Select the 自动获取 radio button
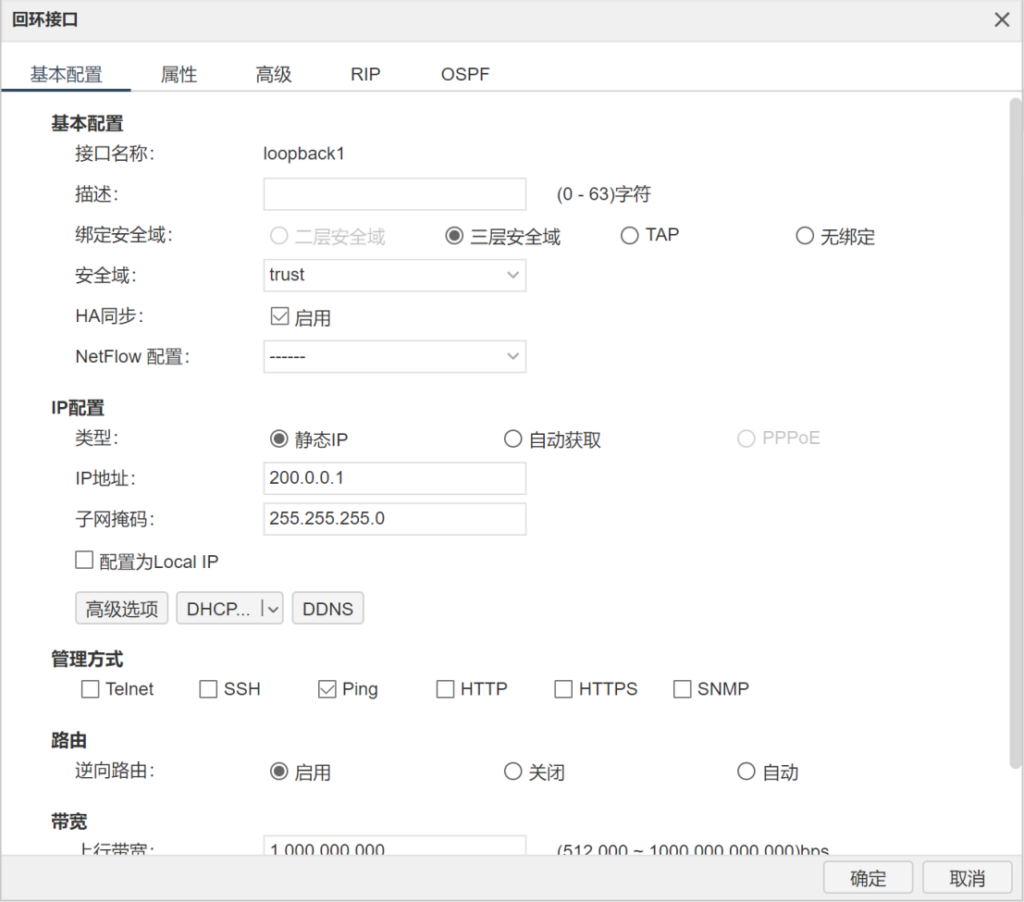Viewport: 1024px width, 902px height. click(x=513, y=439)
